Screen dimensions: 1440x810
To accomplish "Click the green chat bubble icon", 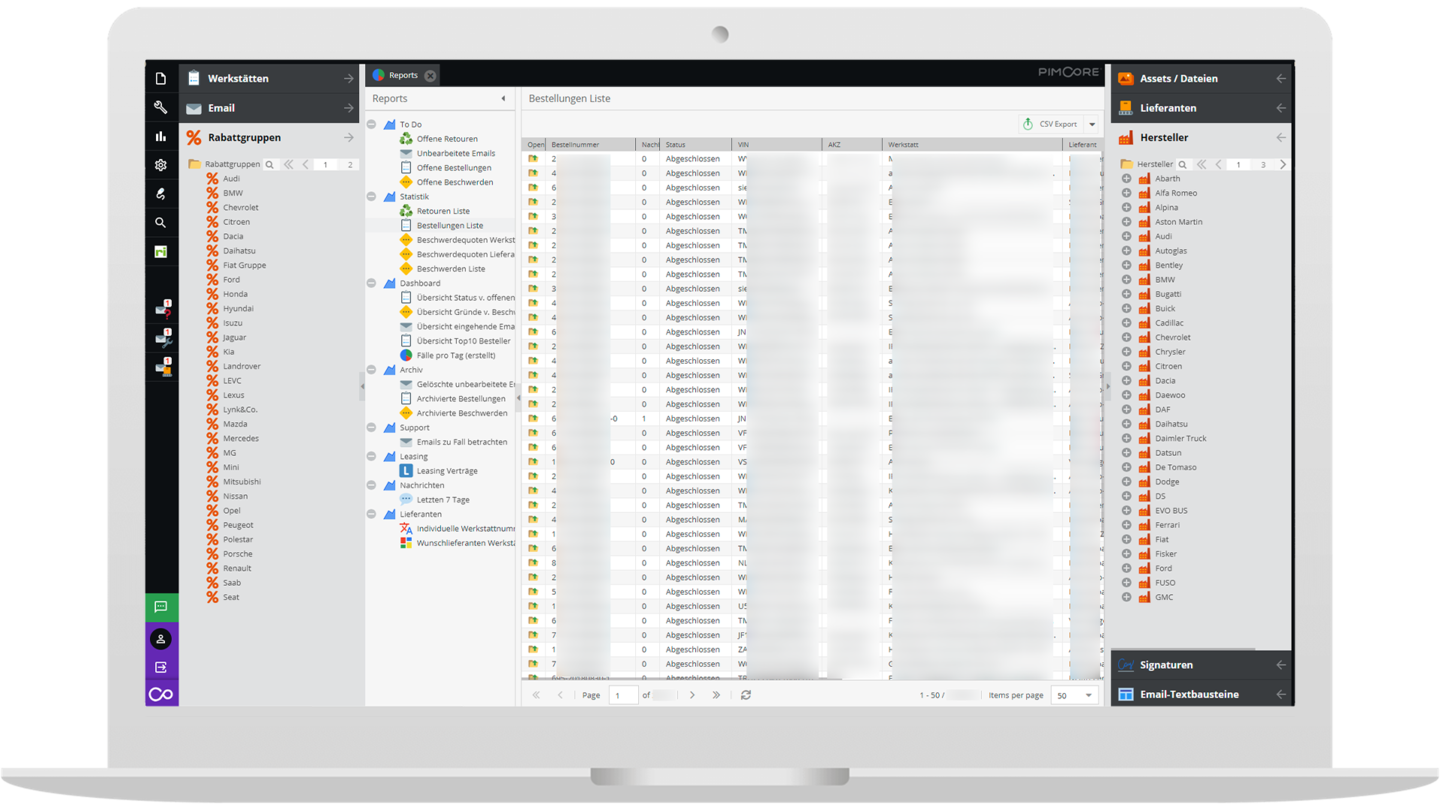I will pos(161,607).
